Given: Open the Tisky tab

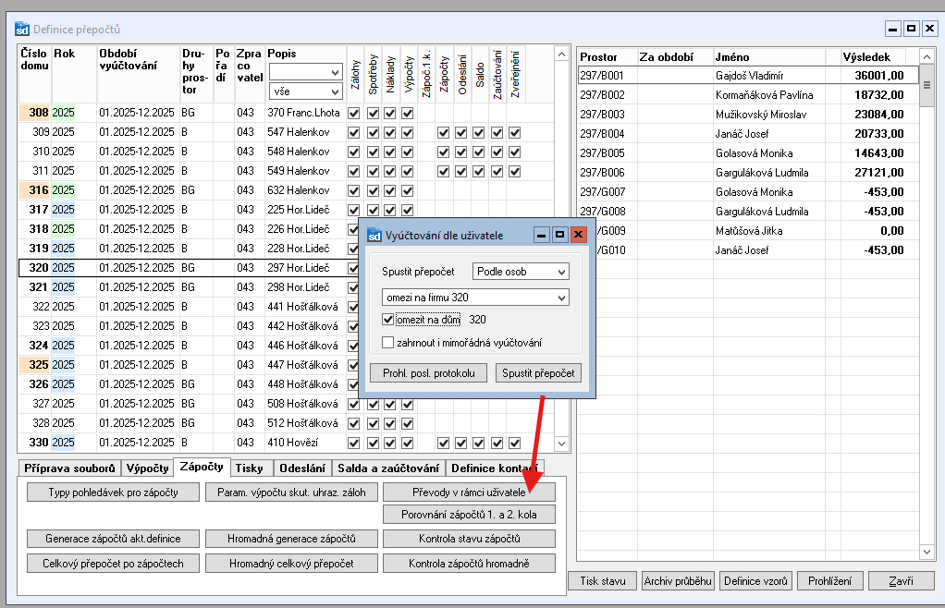Looking at the screenshot, I should 250,468.
